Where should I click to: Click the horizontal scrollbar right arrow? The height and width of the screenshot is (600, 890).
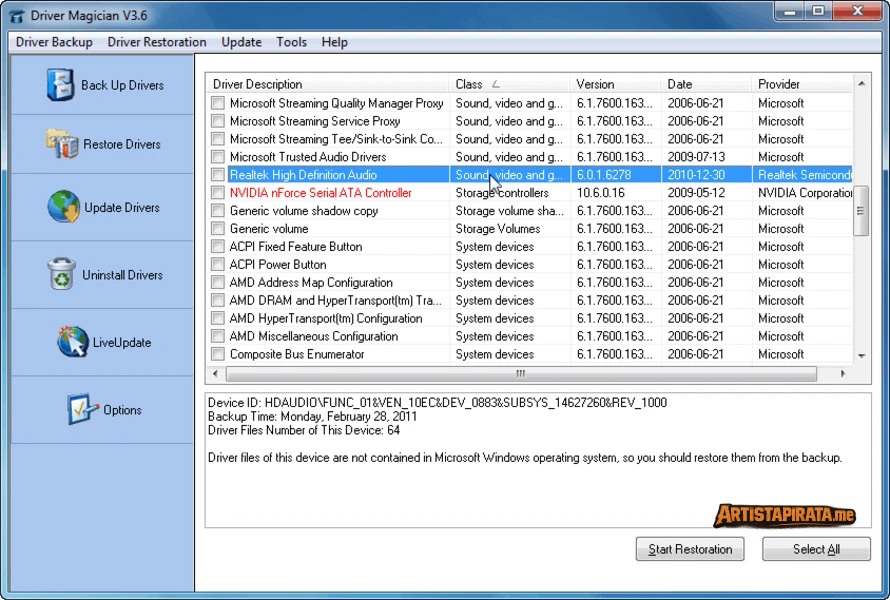pyautogui.click(x=842, y=374)
